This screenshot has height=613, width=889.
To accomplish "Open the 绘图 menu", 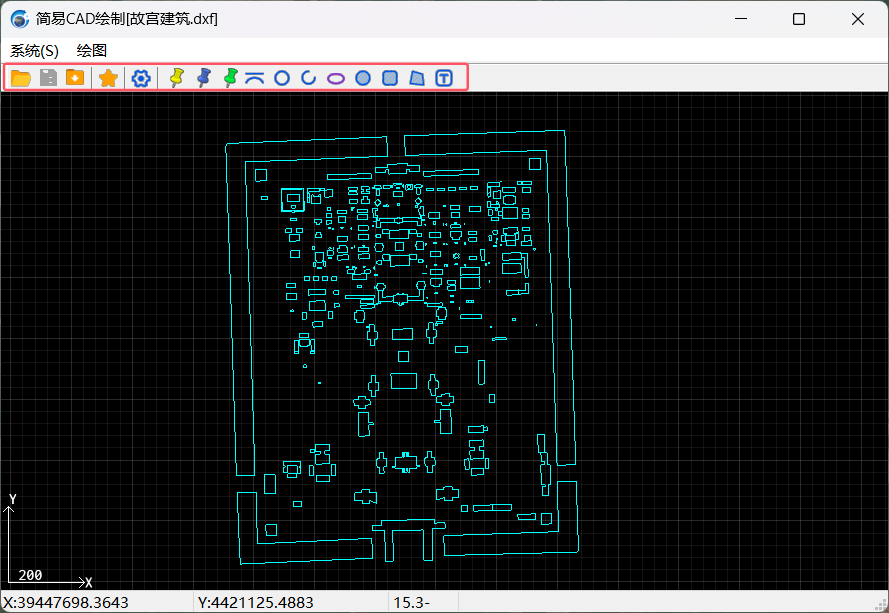I will tap(92, 50).
